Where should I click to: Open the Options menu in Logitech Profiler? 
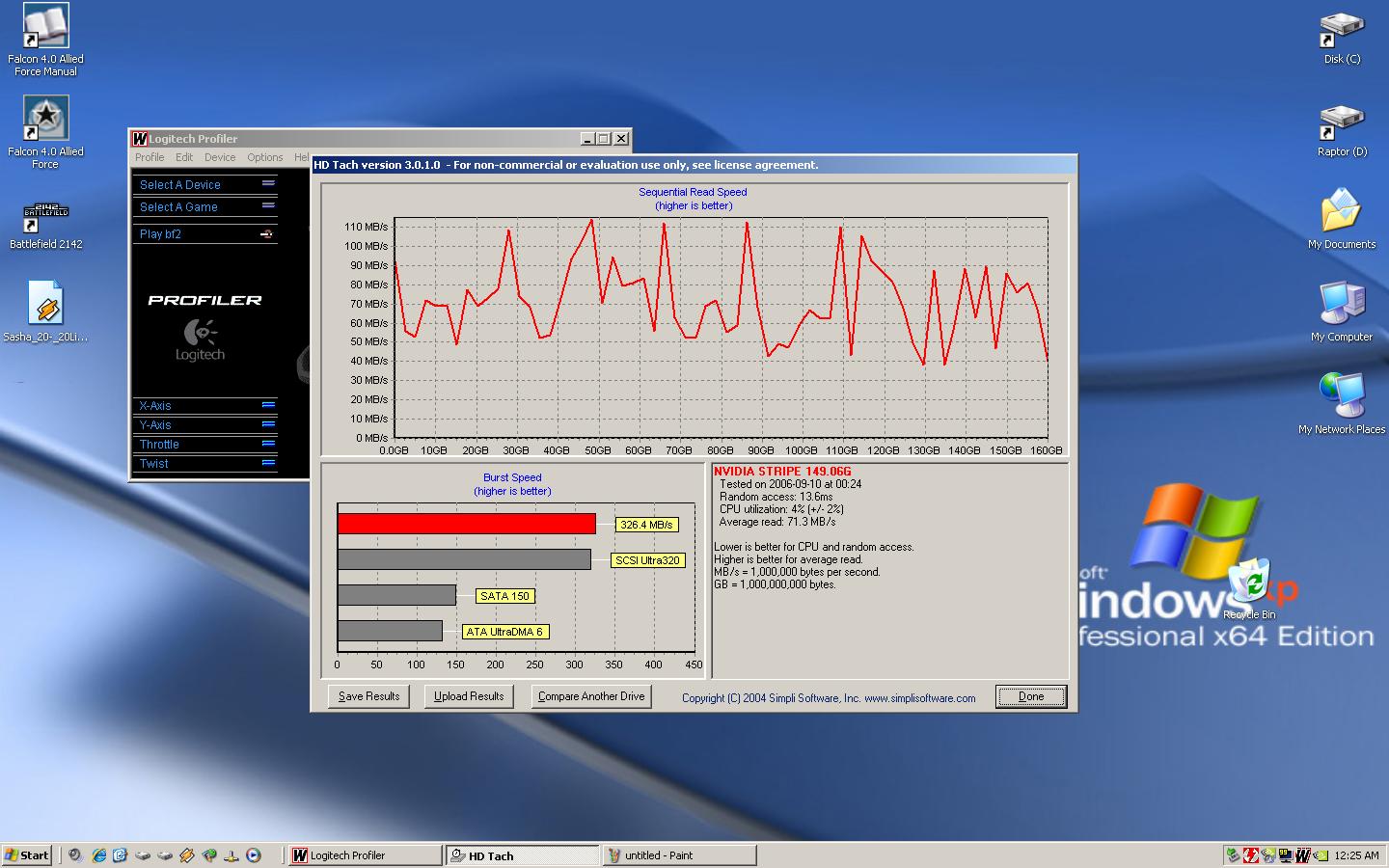coord(264,157)
